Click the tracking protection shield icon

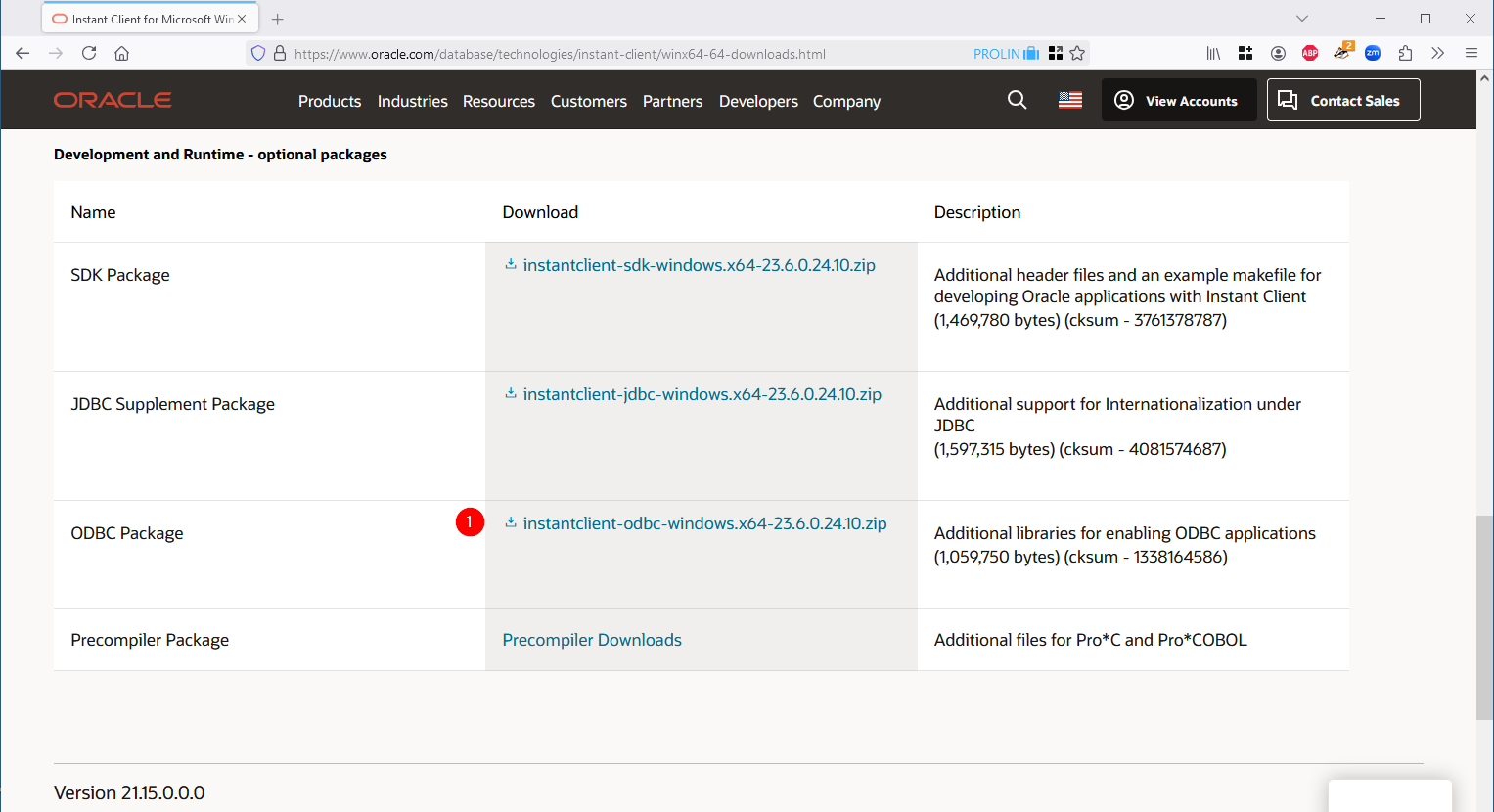coord(258,53)
